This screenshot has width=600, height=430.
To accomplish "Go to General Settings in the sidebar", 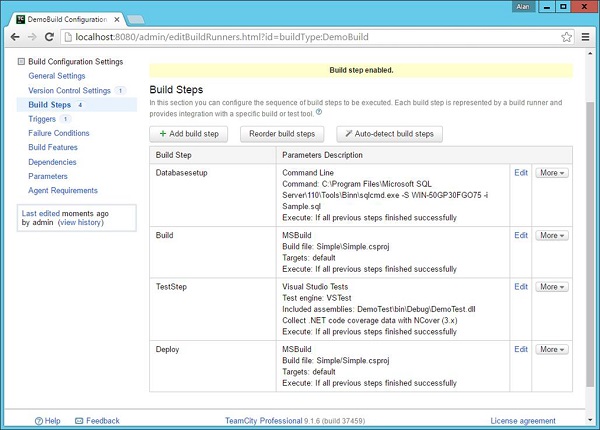I will tap(57, 75).
